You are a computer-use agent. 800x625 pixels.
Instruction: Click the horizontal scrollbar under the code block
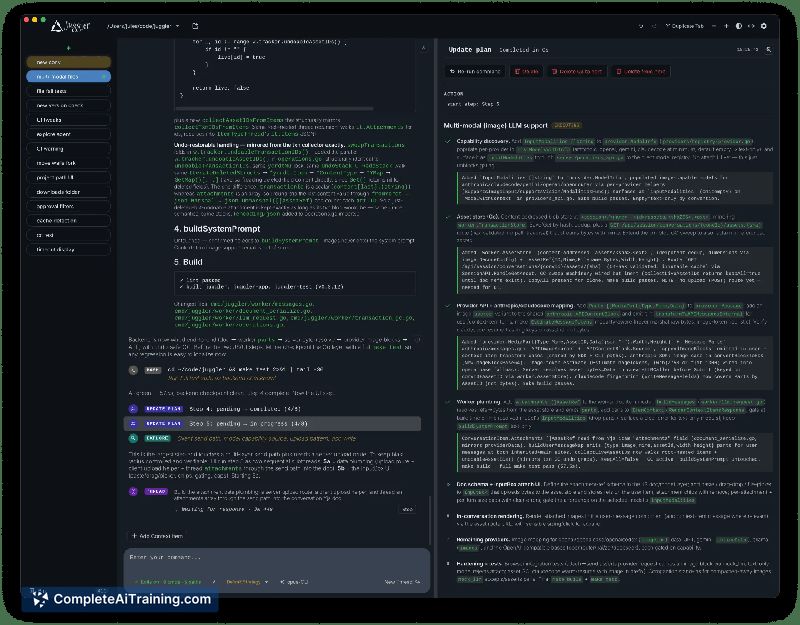(274, 109)
